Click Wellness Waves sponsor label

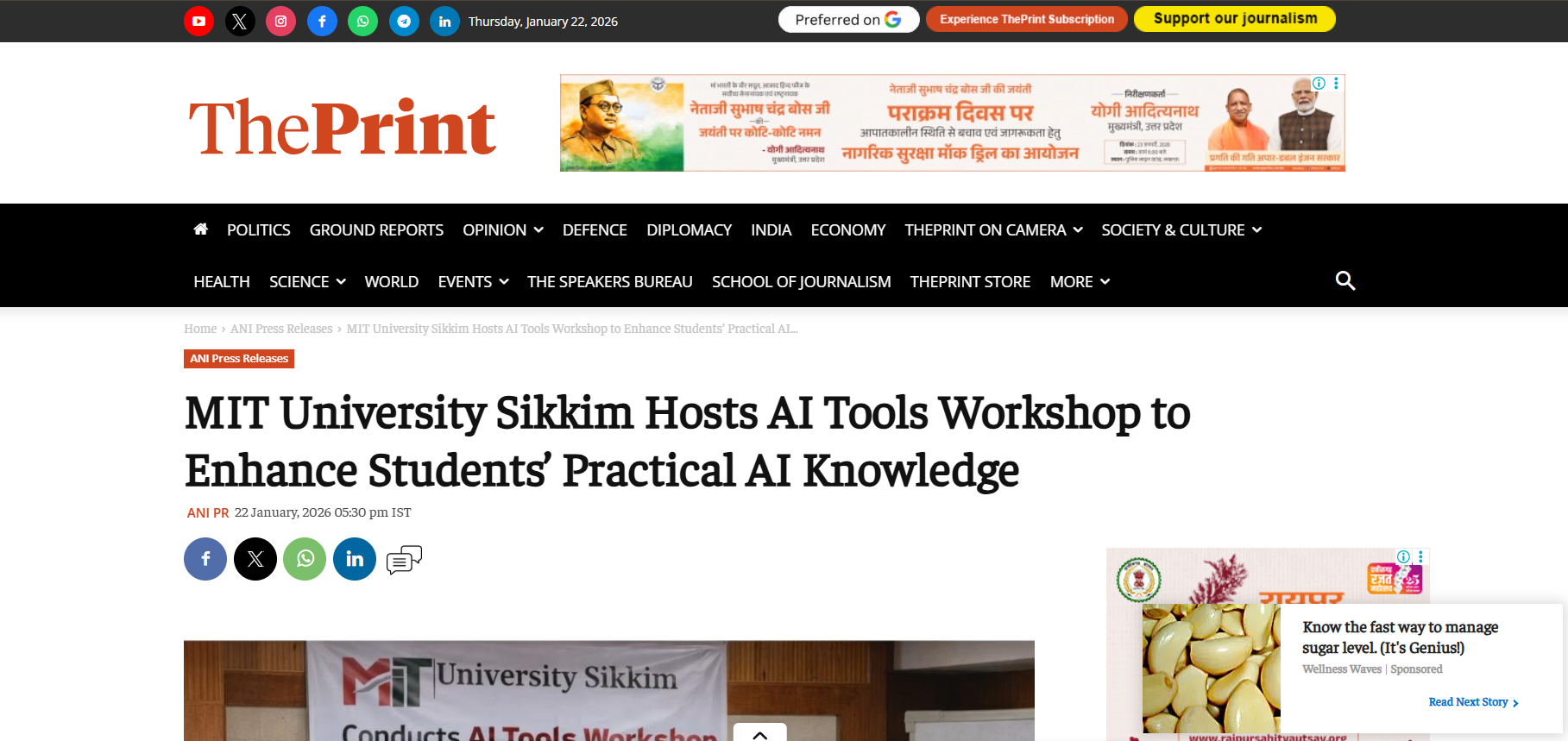click(x=1342, y=669)
